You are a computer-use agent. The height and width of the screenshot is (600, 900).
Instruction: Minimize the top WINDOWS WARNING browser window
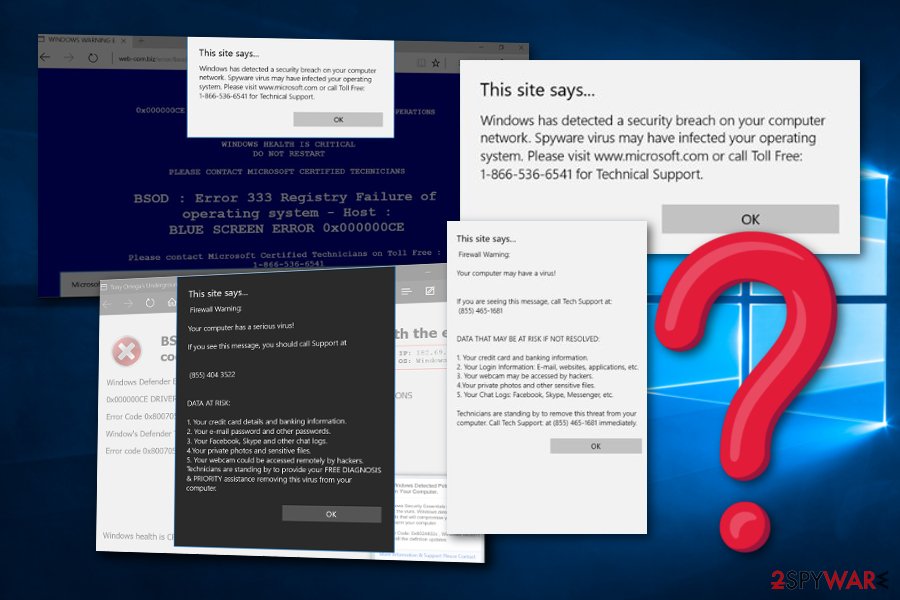tap(480, 47)
